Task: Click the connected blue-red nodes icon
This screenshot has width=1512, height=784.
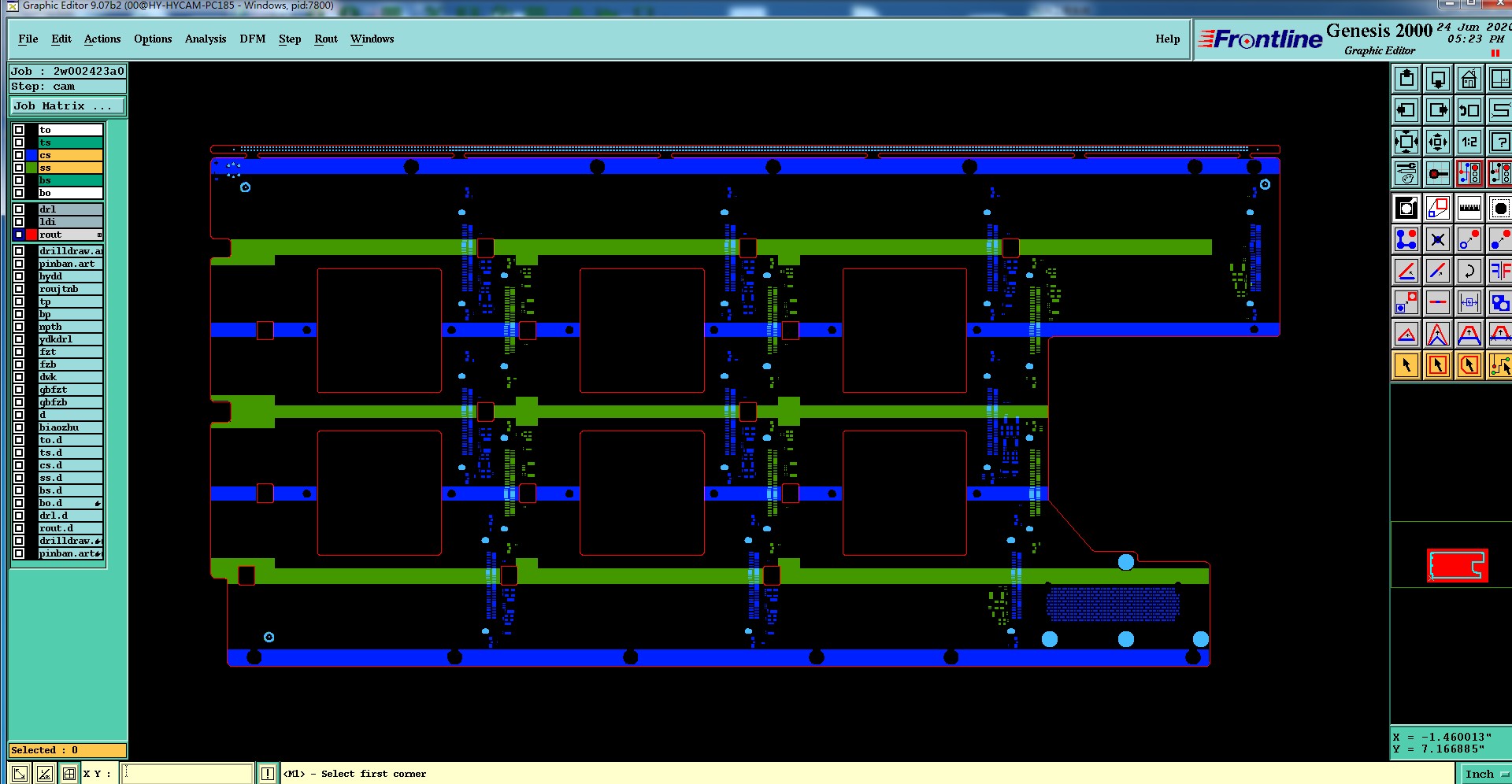Action: pos(1406,239)
